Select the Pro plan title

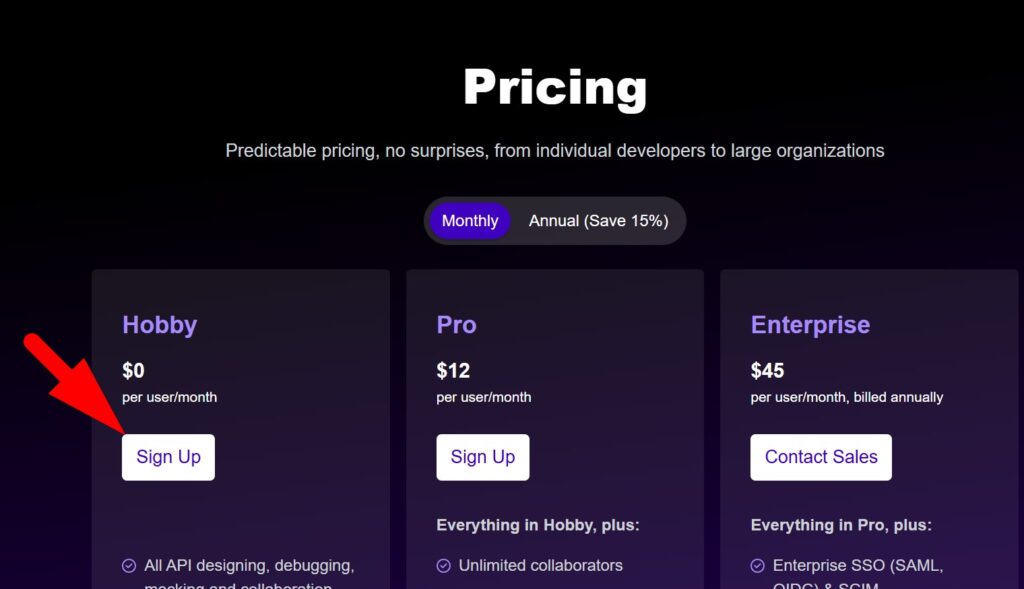tap(456, 325)
